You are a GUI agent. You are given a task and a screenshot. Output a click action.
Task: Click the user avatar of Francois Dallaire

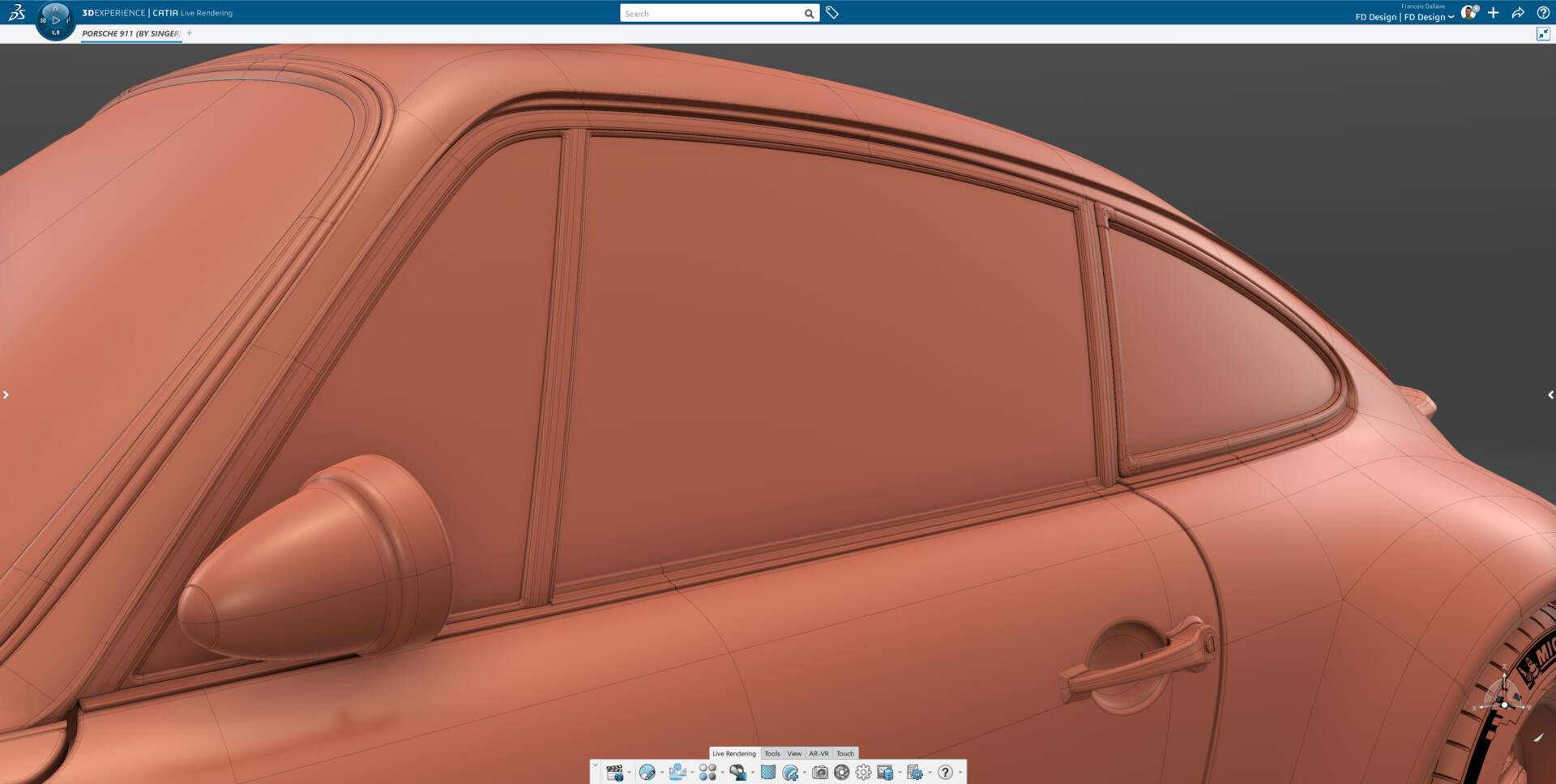[x=1469, y=12]
